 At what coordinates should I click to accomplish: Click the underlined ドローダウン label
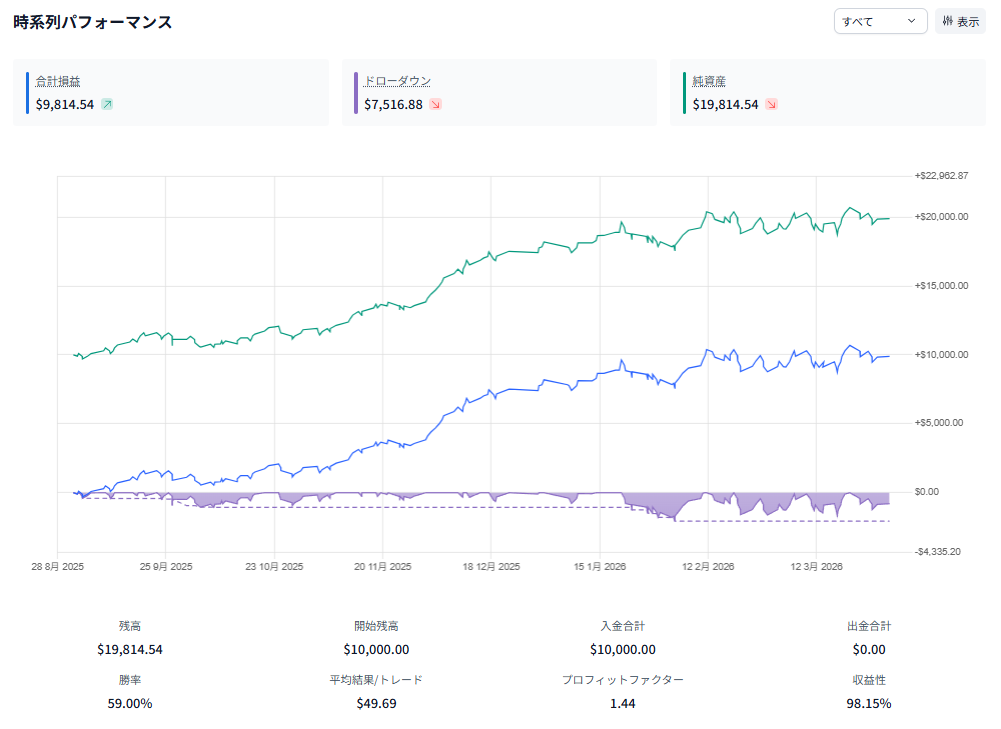[x=397, y=81]
